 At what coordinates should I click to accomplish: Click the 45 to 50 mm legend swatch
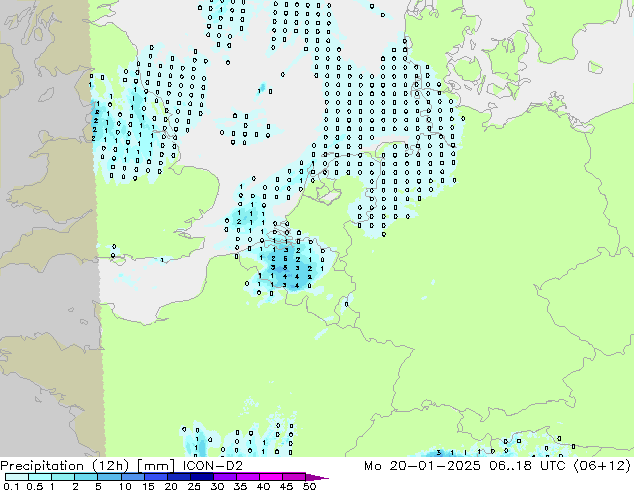(x=294, y=477)
